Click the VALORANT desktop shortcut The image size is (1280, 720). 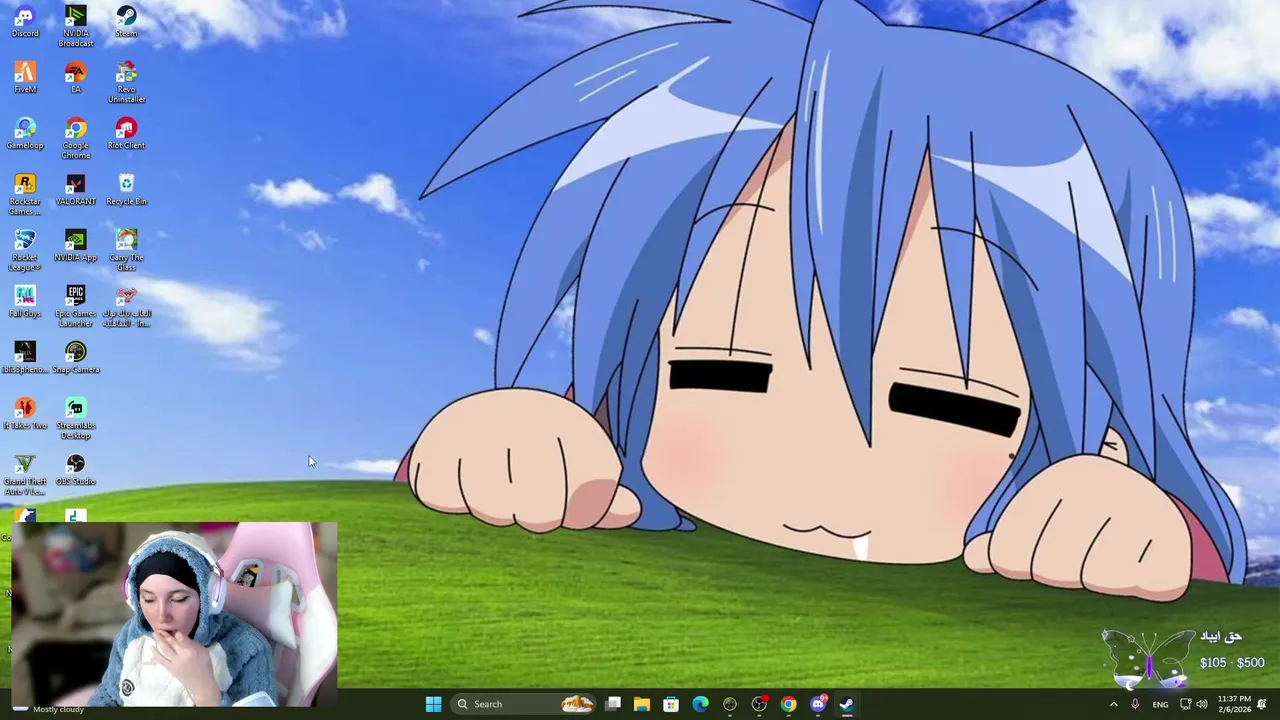pyautogui.click(x=76, y=190)
